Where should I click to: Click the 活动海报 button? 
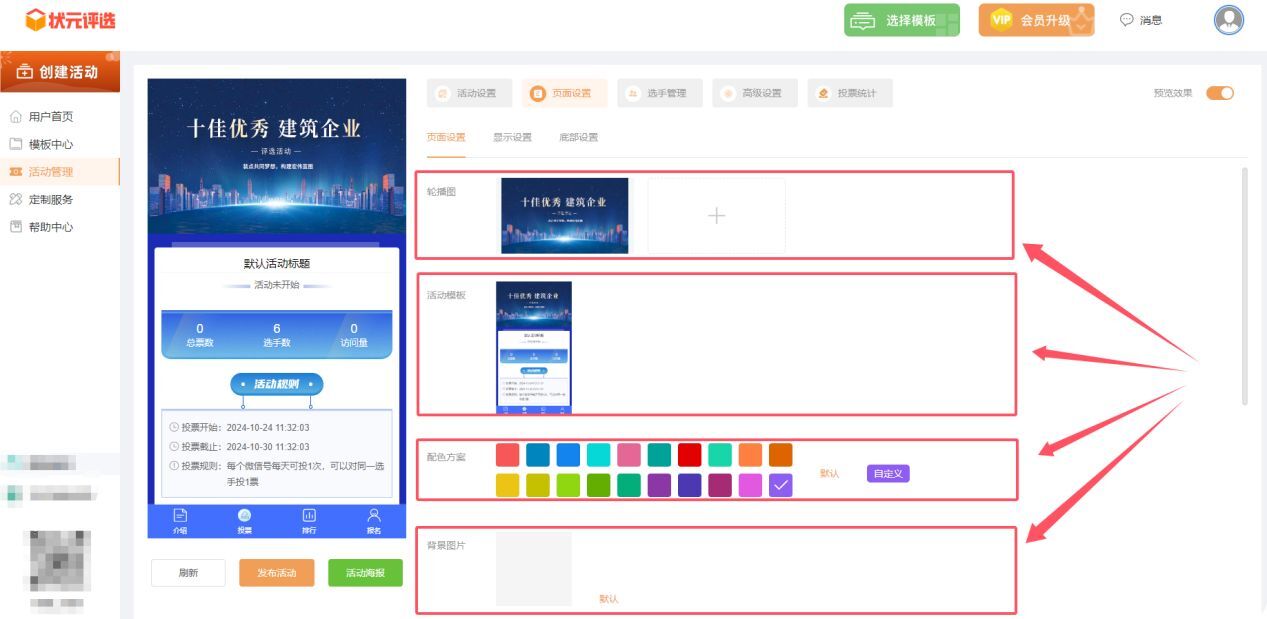point(365,573)
